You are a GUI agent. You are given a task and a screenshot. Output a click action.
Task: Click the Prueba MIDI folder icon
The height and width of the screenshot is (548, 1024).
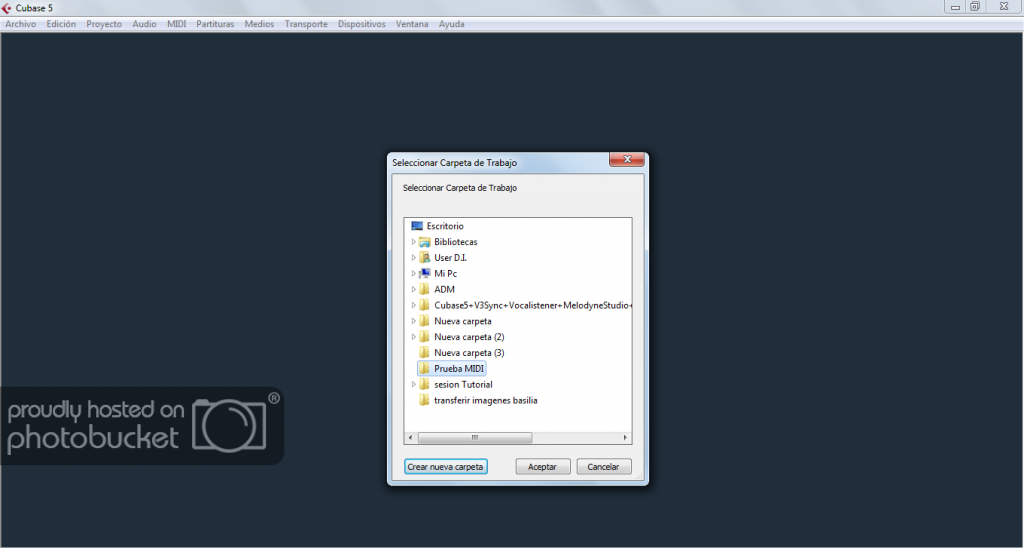point(424,368)
